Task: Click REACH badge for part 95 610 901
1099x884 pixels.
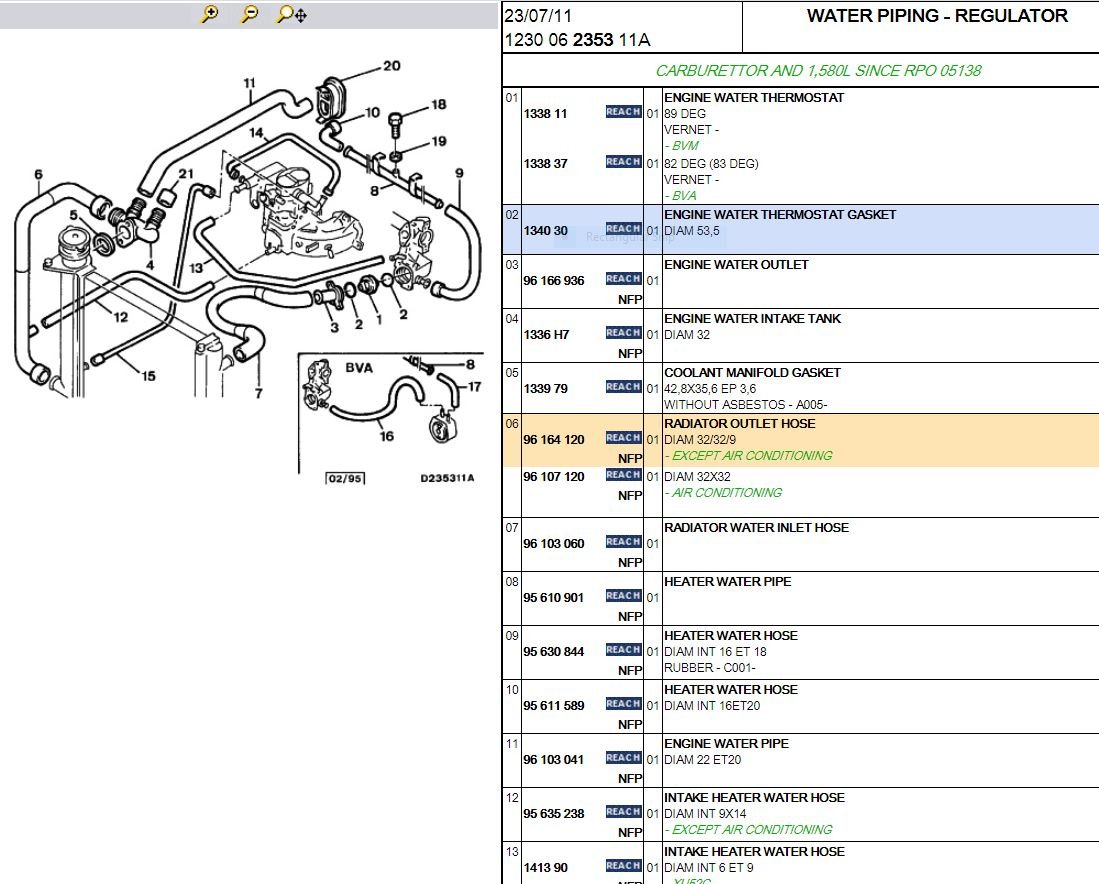Action: point(623,595)
